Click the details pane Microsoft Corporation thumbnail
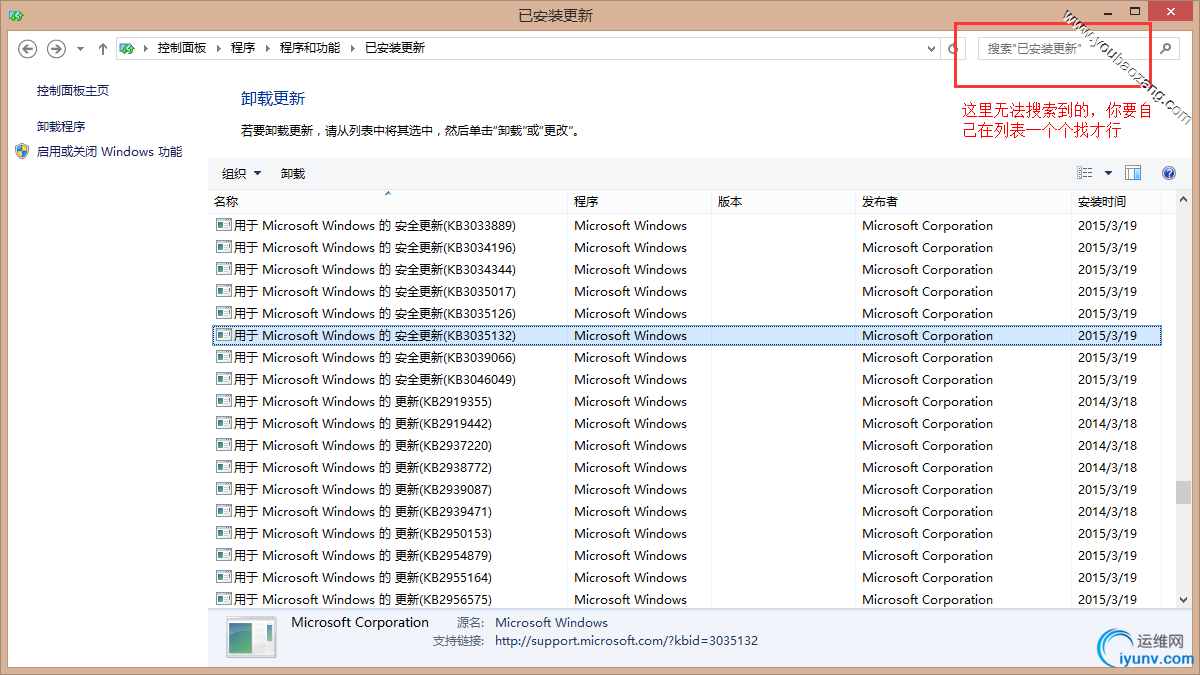Image resolution: width=1200 pixels, height=675 pixels. [251, 637]
